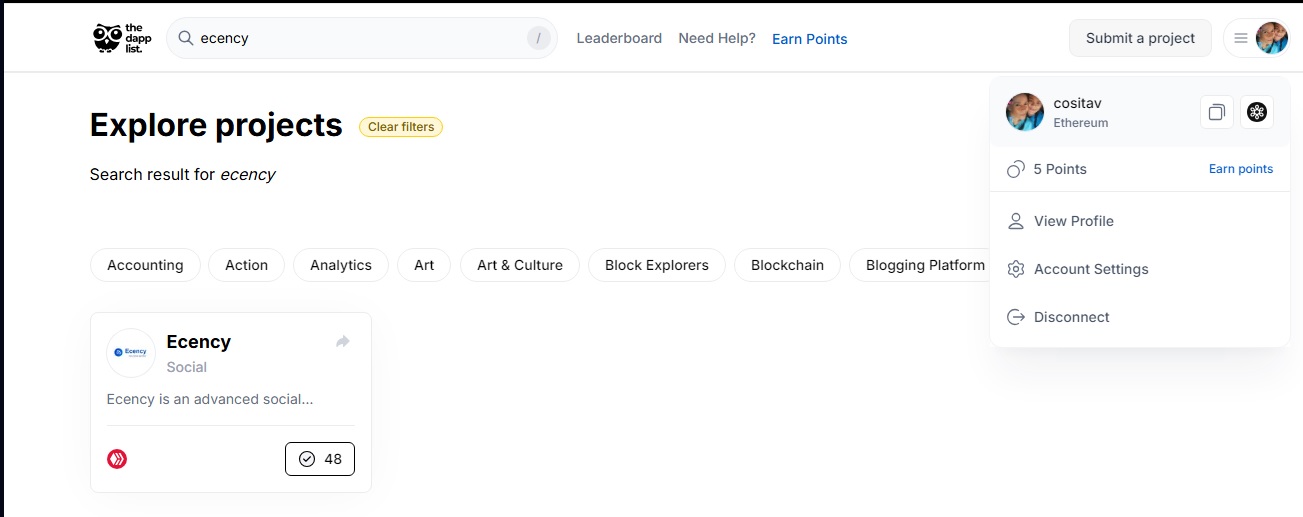Click the cositav avatar in dropdown

coord(1025,112)
